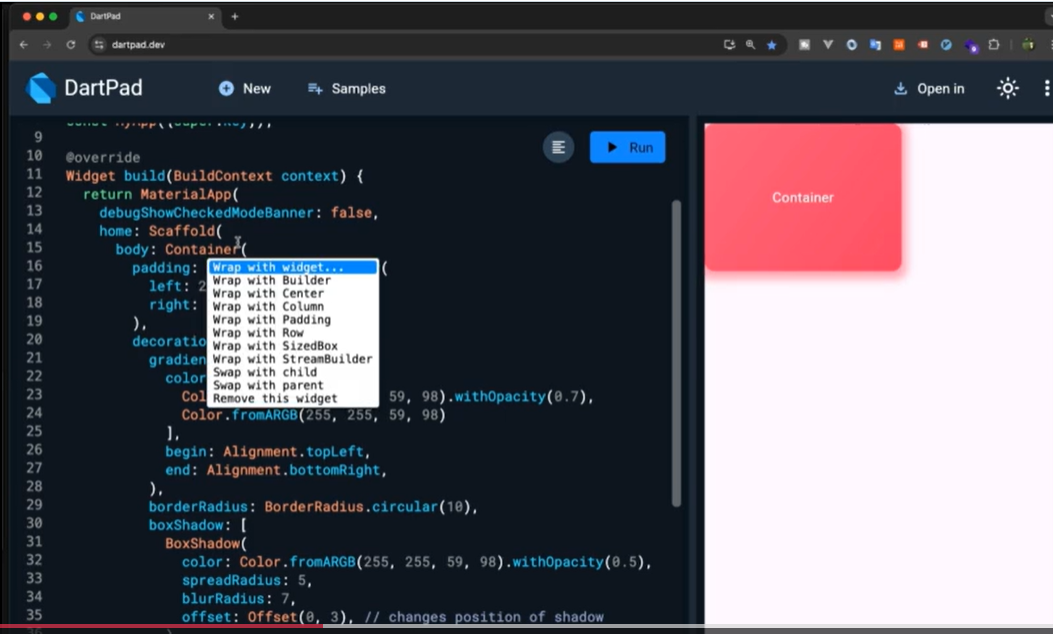The height and width of the screenshot is (634, 1053).
Task: Open site information icon in address bar
Action: [99, 44]
